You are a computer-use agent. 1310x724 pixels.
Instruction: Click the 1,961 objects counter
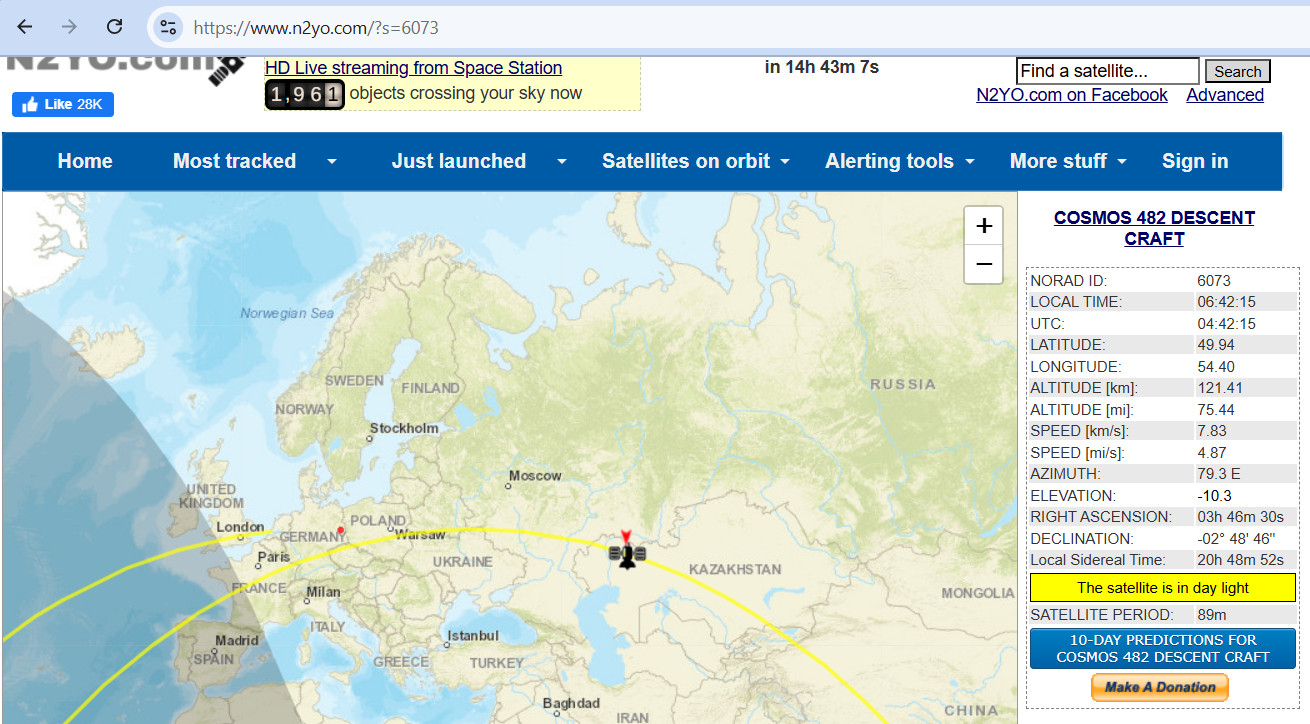(x=304, y=94)
